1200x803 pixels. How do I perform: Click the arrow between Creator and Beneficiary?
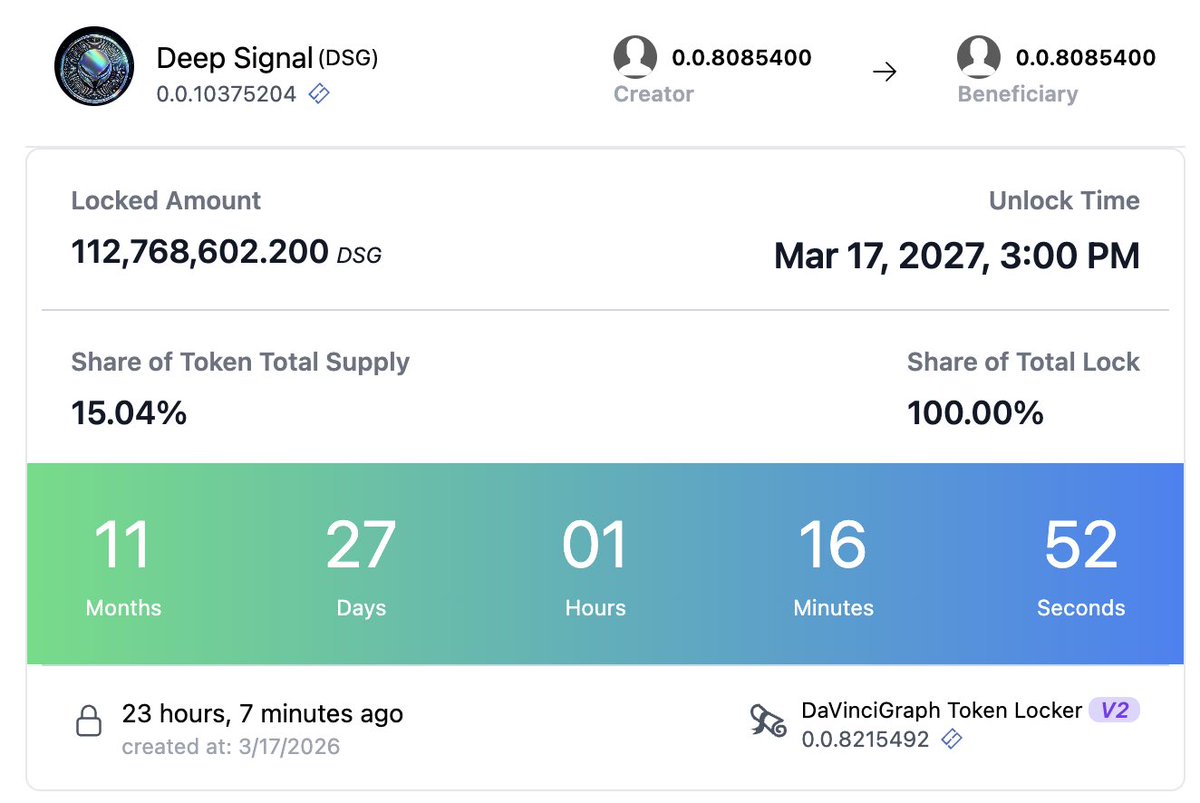click(884, 72)
